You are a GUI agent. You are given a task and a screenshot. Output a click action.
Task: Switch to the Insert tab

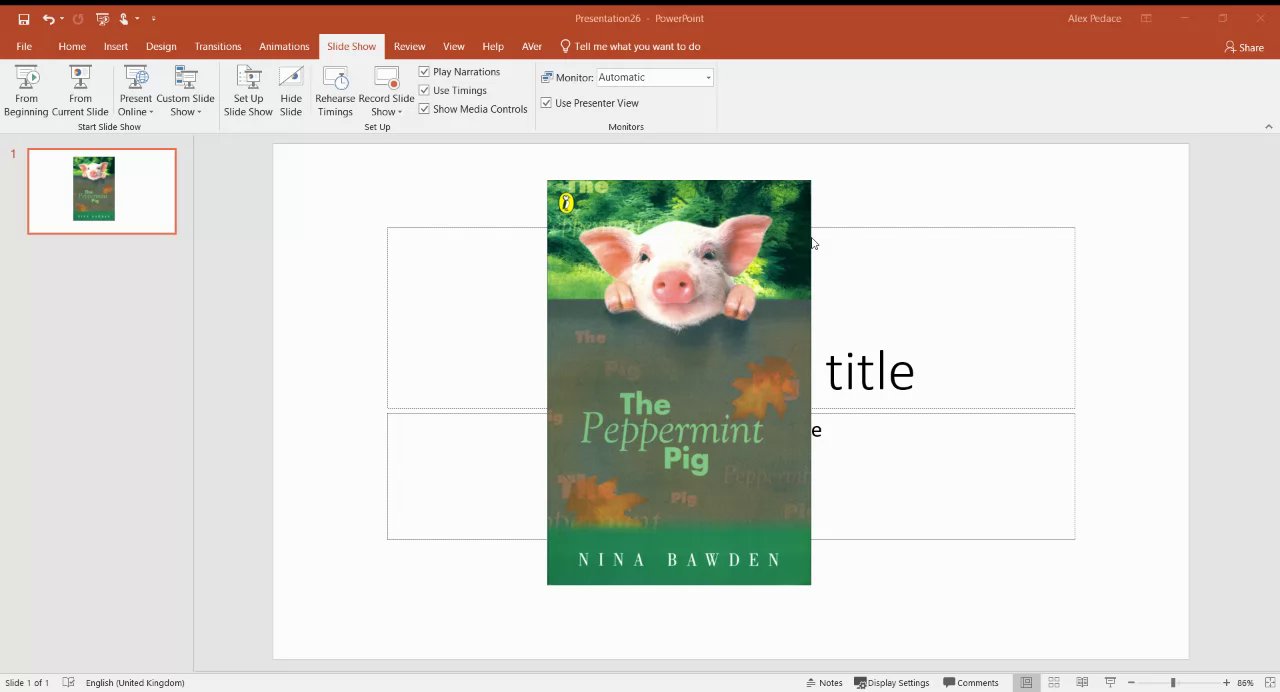pos(116,46)
